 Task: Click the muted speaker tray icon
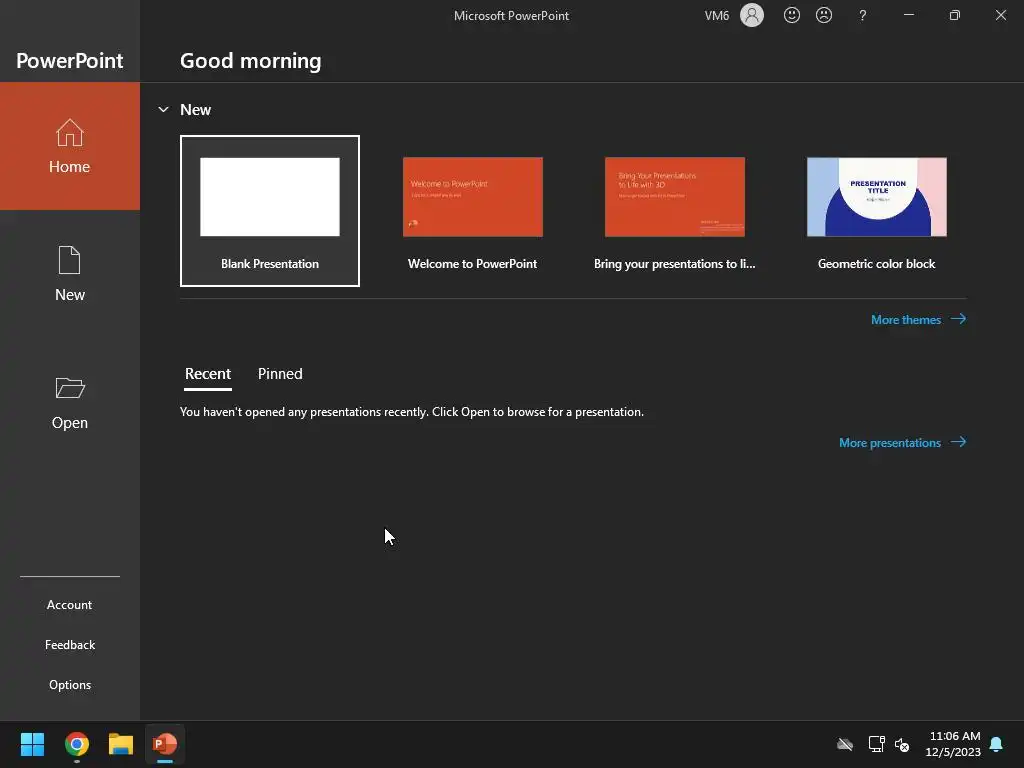(x=902, y=744)
